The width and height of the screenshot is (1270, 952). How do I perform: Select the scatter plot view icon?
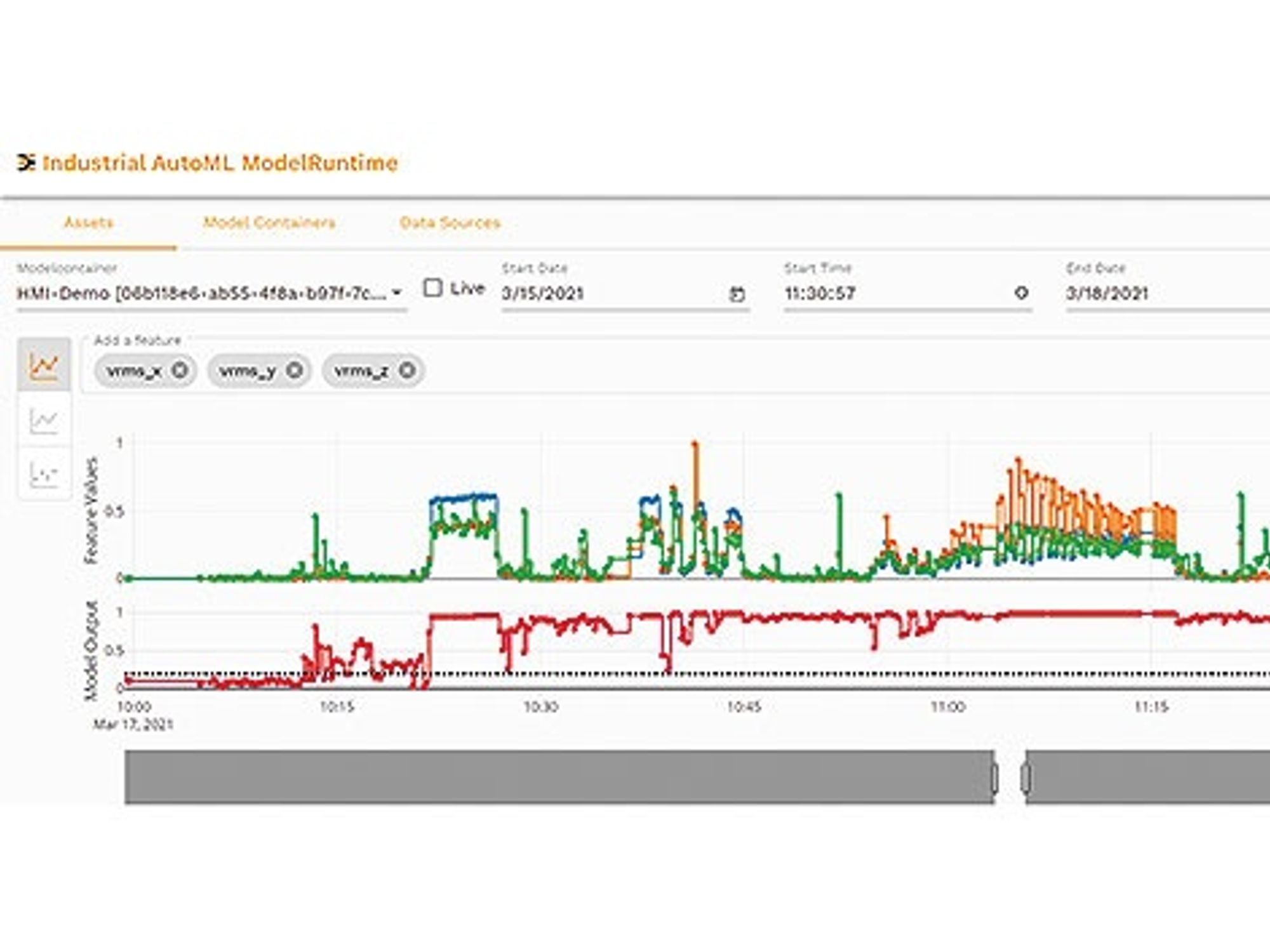pyautogui.click(x=44, y=473)
